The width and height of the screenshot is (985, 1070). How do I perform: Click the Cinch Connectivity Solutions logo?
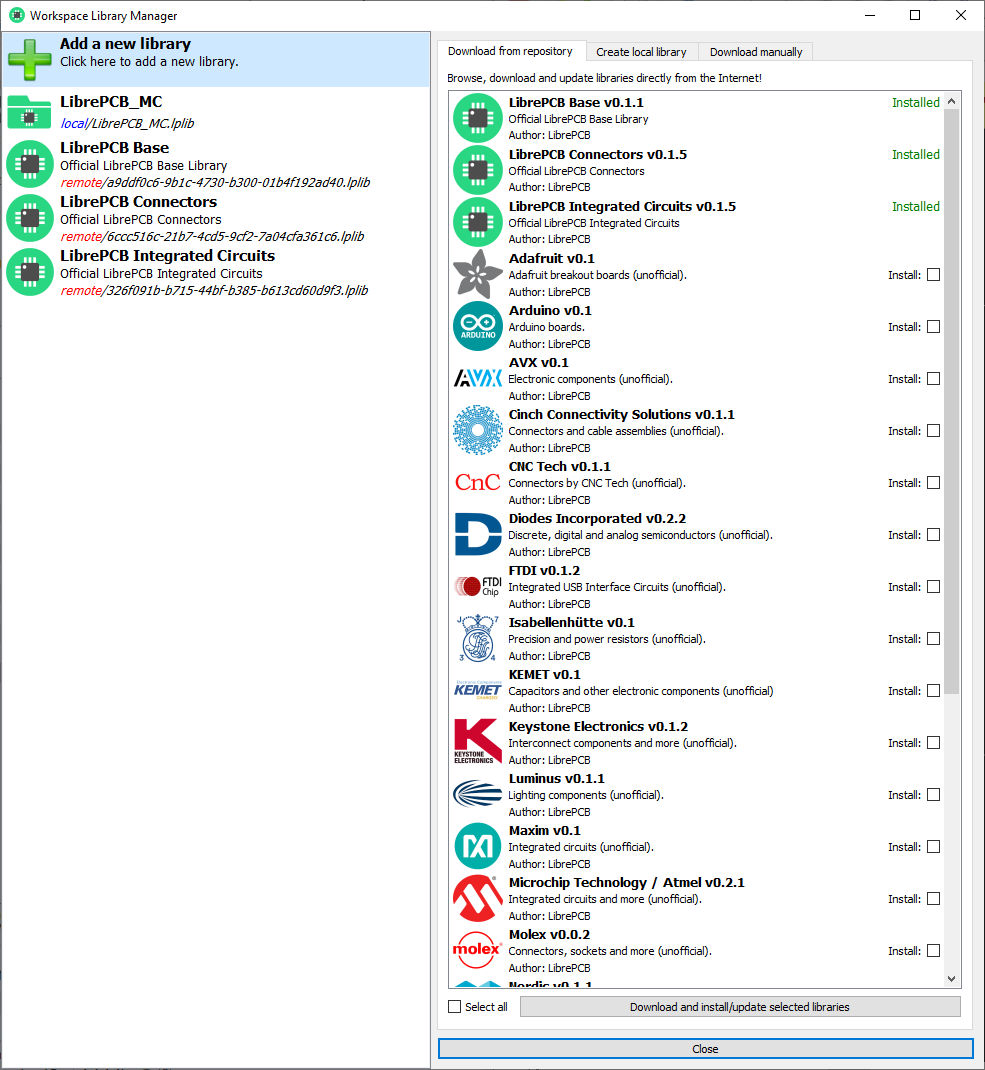click(478, 430)
